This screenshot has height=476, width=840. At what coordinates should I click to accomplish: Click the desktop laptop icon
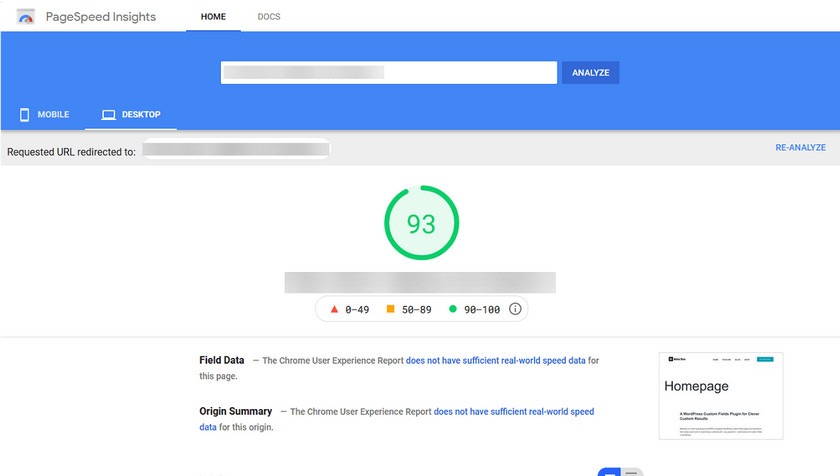109,115
